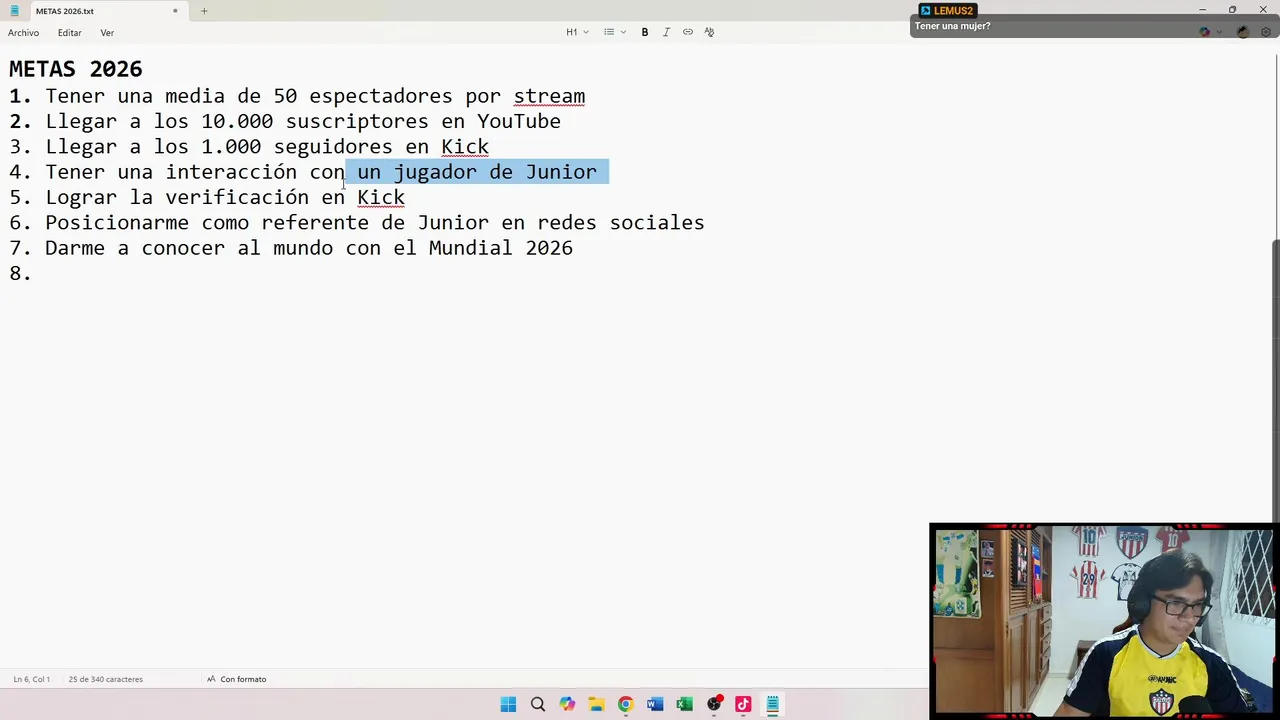Click 'Kick' in the verificación line
1280x720 pixels.
click(381, 197)
